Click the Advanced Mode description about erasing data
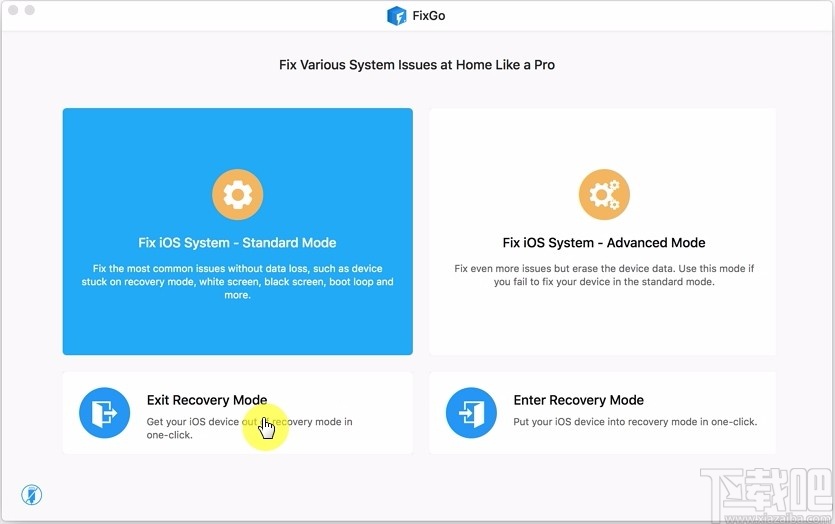The height and width of the screenshot is (524, 835). pos(604,275)
